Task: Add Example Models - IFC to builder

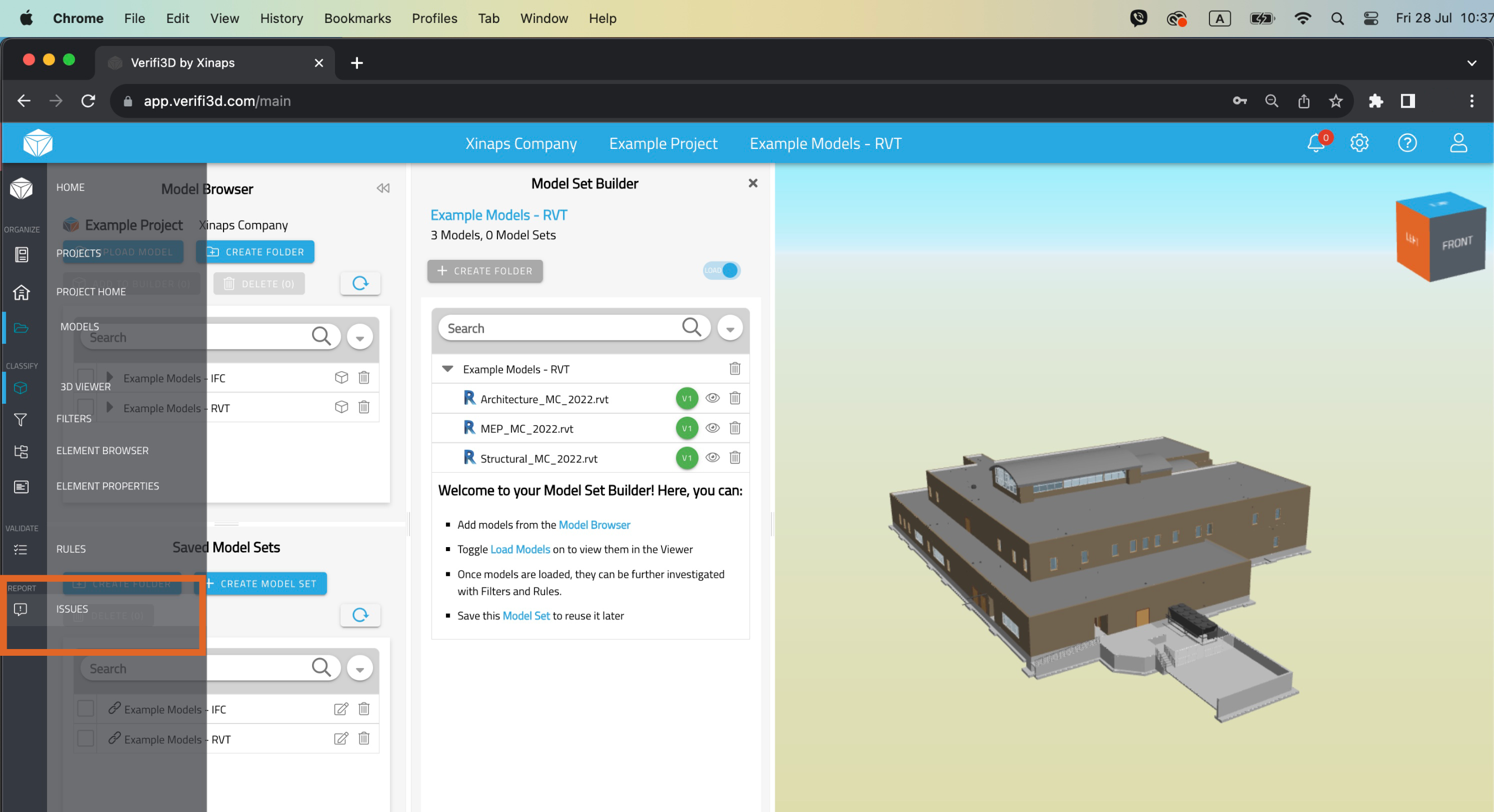Action: [x=342, y=377]
